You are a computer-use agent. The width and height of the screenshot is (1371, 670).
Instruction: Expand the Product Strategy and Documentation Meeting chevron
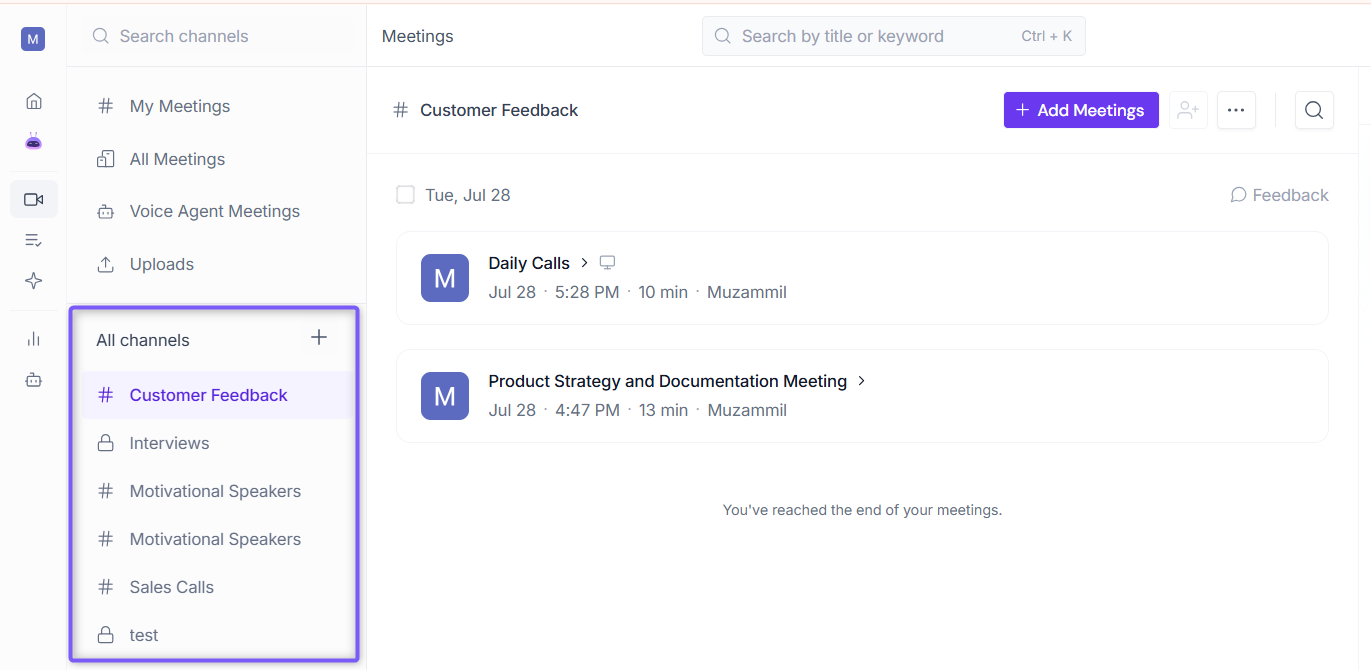(x=862, y=381)
